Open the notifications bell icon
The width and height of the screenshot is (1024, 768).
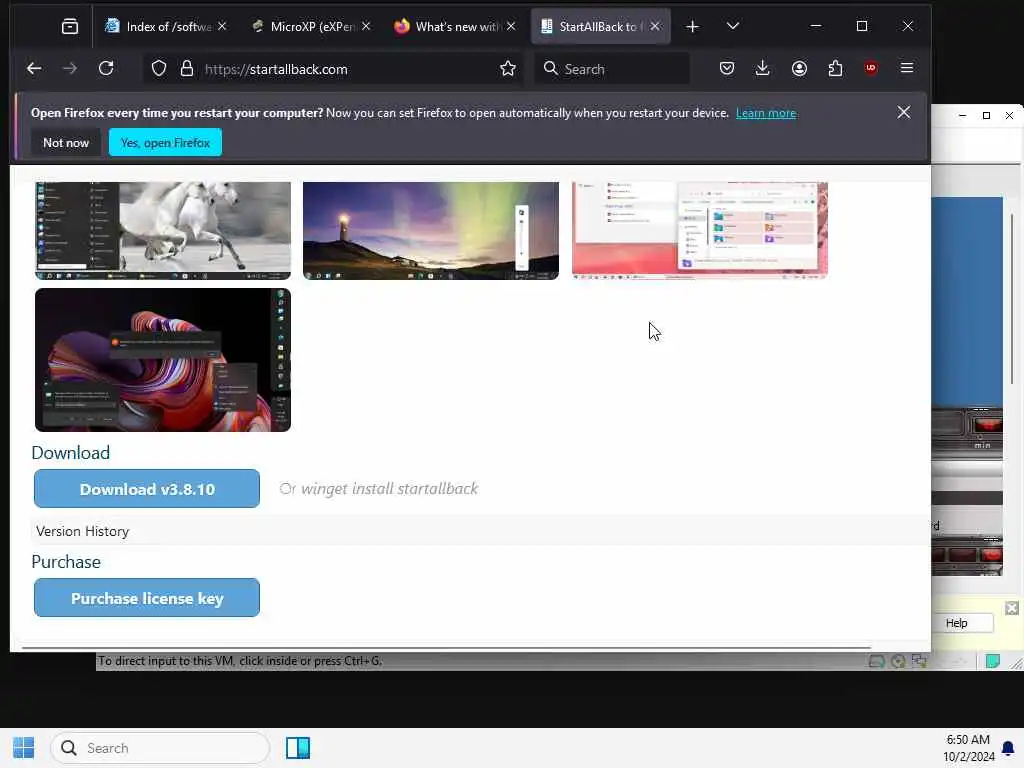coord(1008,748)
